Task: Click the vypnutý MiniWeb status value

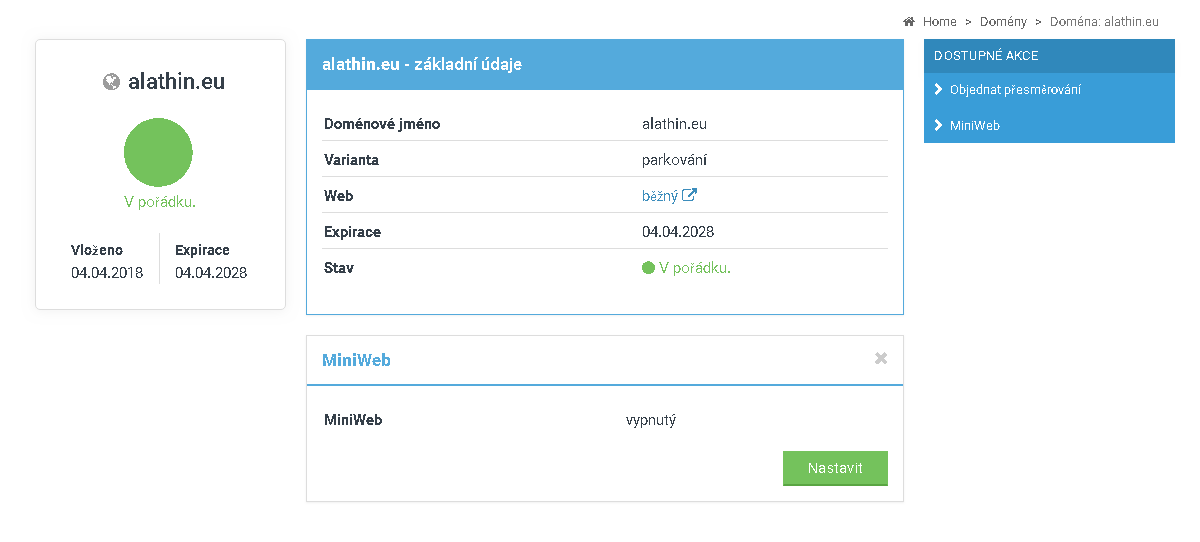Action: [x=651, y=420]
